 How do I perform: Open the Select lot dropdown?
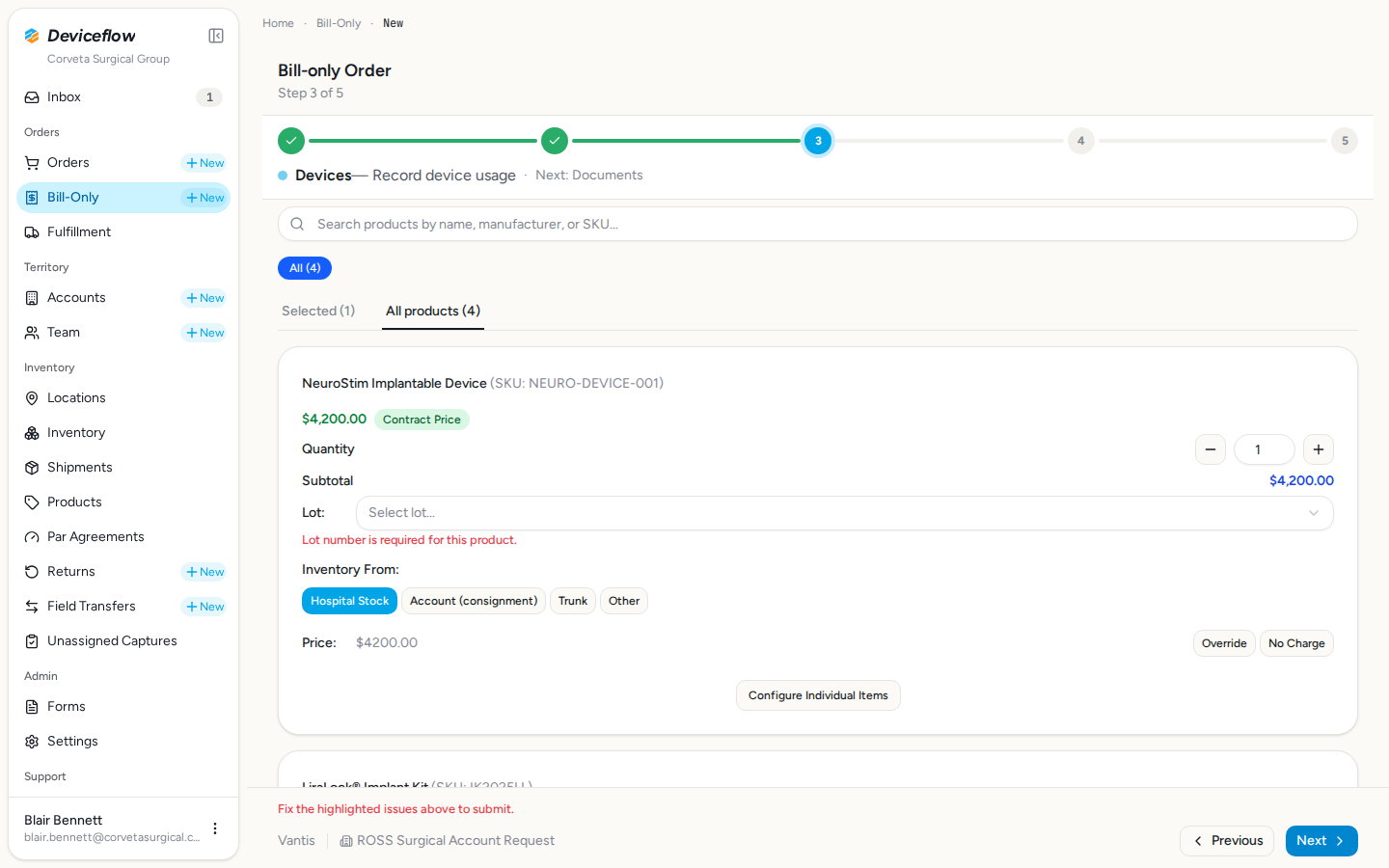845,513
